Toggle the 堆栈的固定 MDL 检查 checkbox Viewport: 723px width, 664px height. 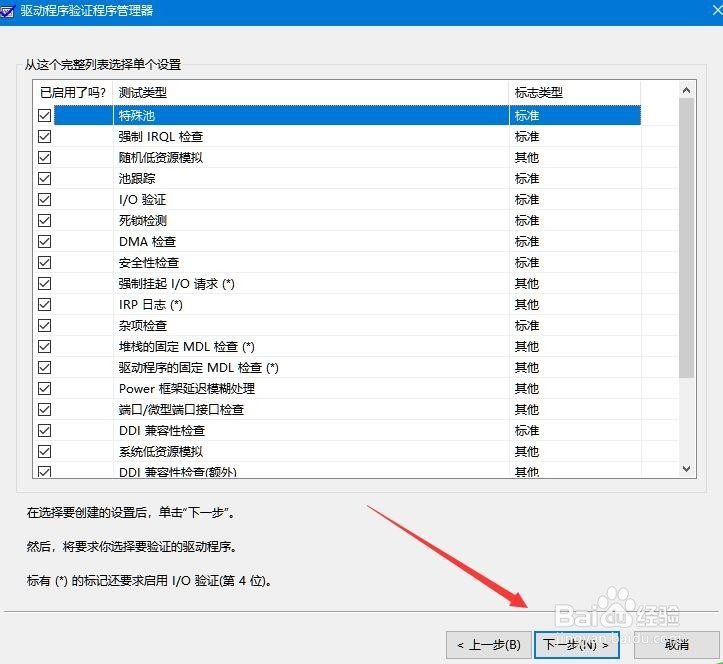44,346
